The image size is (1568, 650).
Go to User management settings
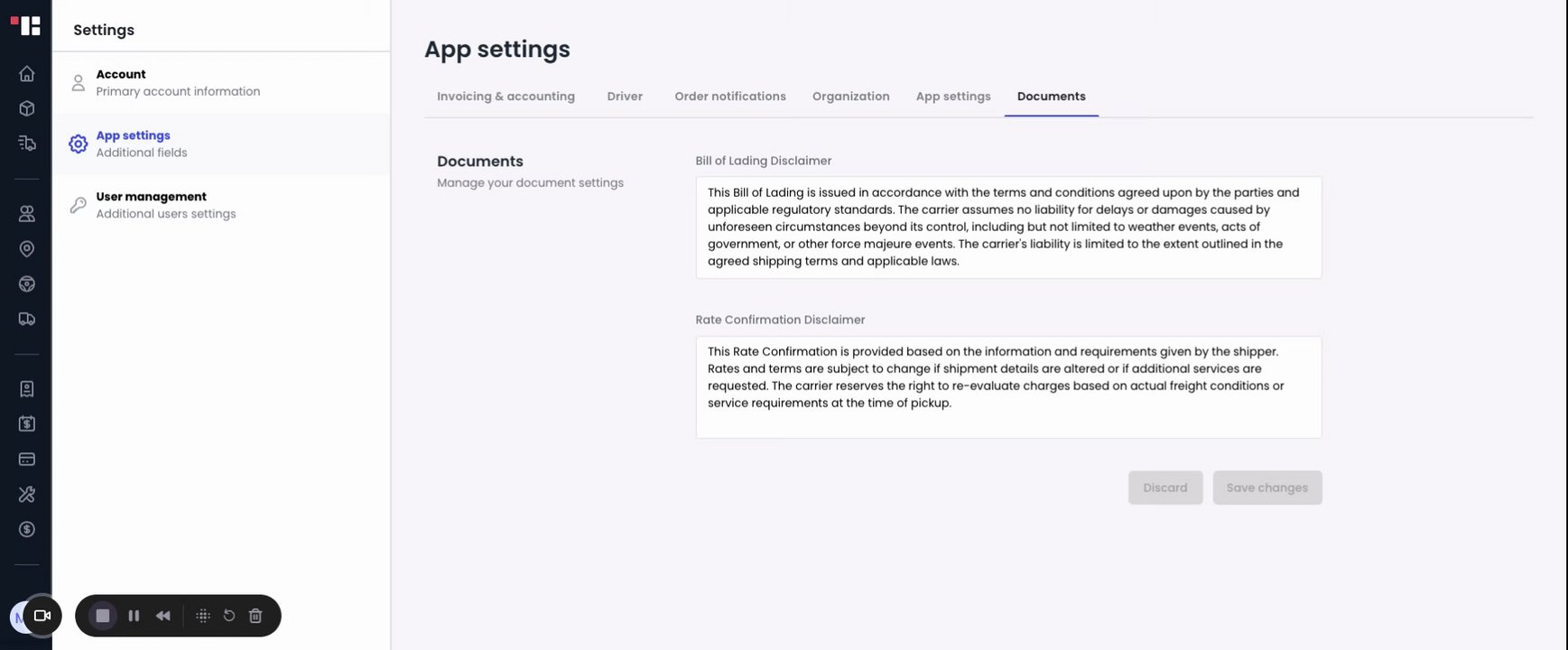tap(166, 205)
